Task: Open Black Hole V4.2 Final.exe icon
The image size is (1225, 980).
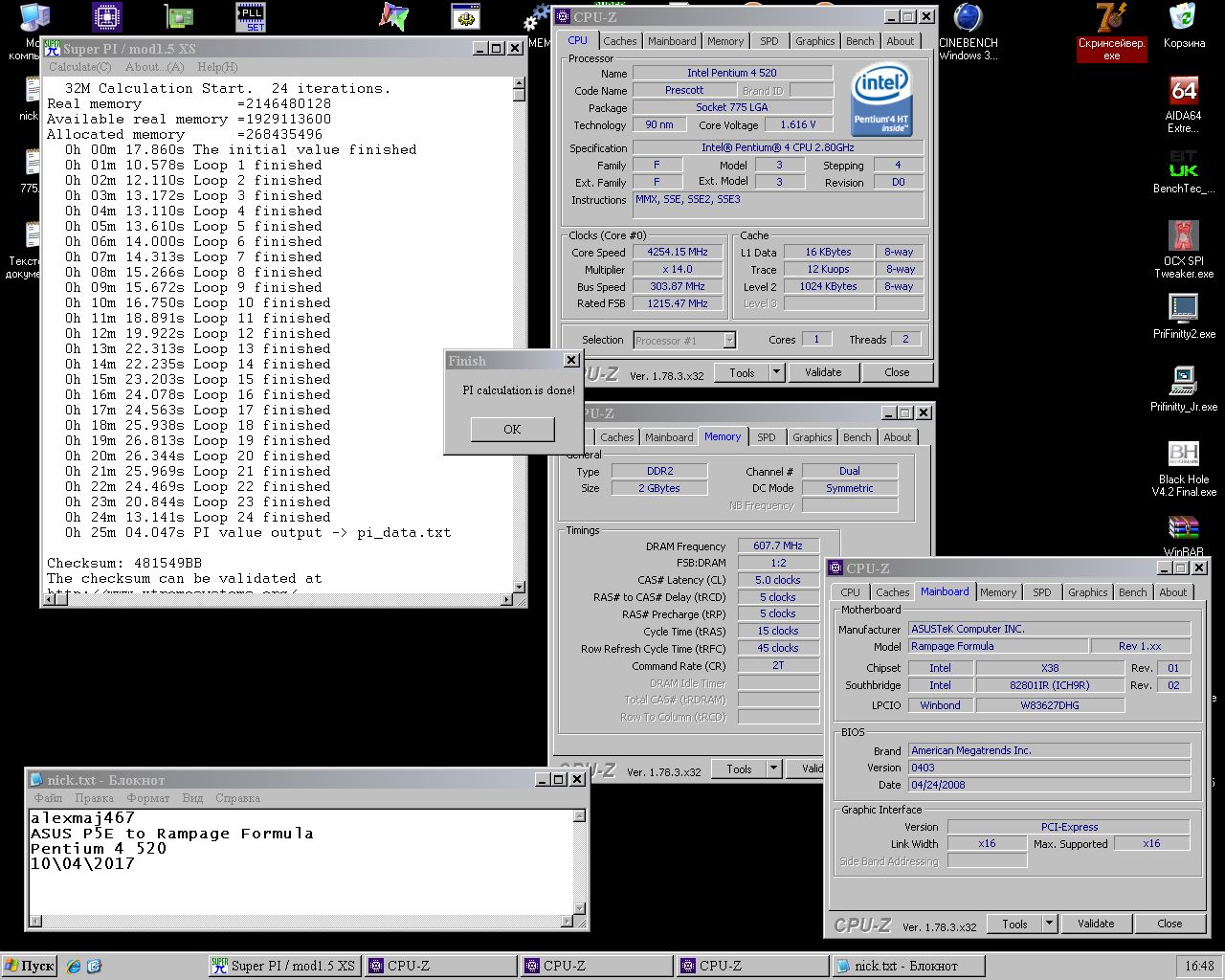Action: pyautogui.click(x=1184, y=469)
